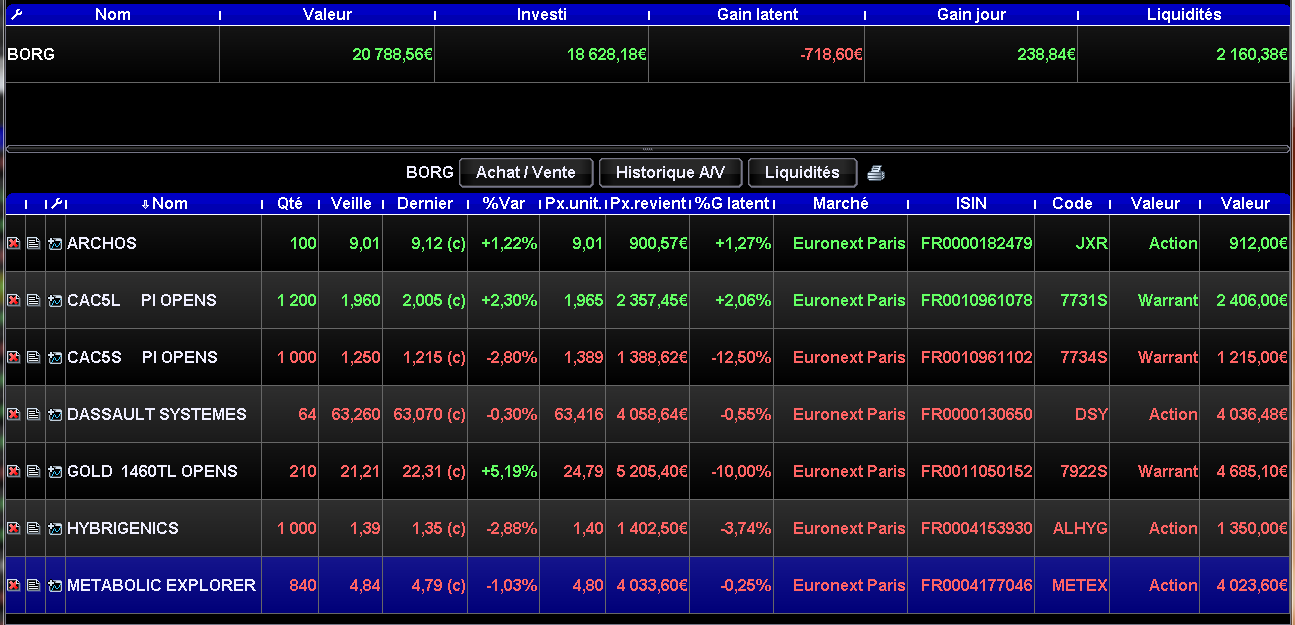The image size is (1295, 625).
Task: Delete the HYBRIGENICS position
Action: (x=14, y=528)
